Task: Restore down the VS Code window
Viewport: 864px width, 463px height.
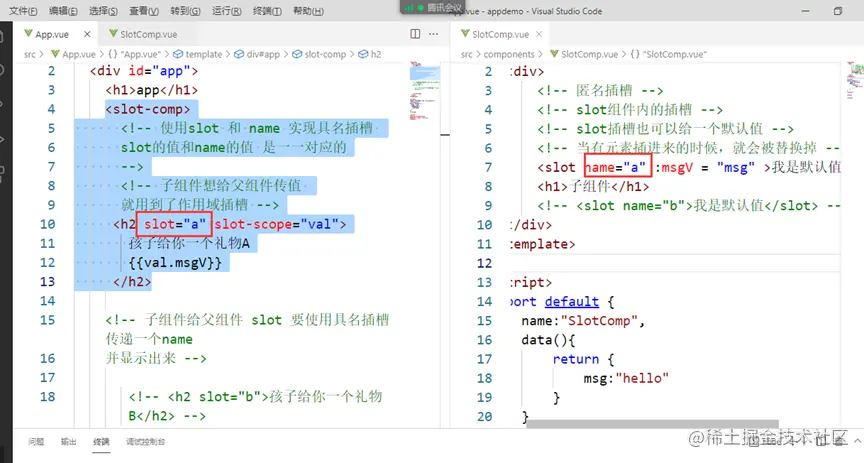Action: click(838, 11)
